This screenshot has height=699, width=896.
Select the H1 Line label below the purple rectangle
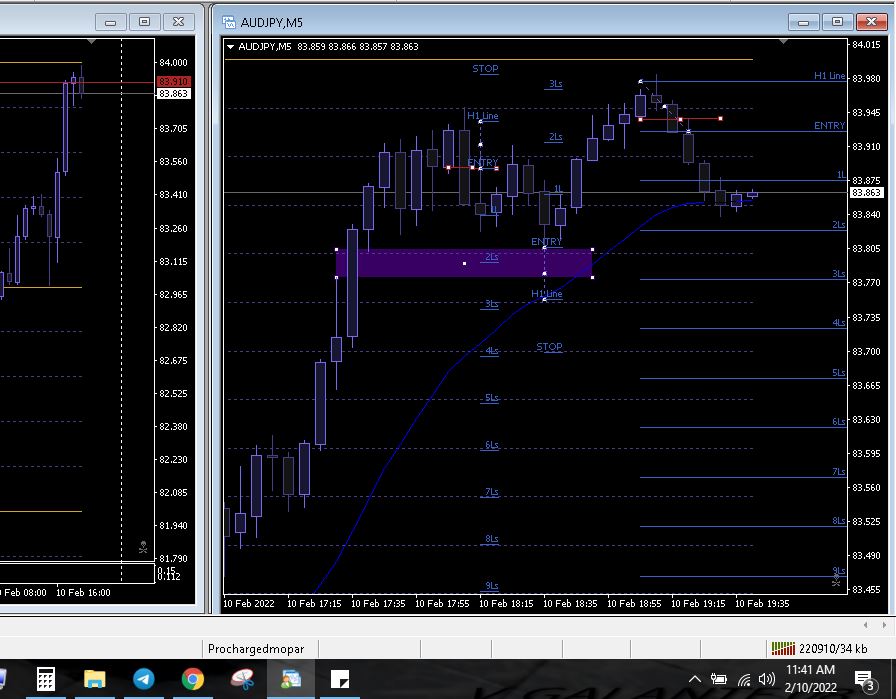coord(546,294)
